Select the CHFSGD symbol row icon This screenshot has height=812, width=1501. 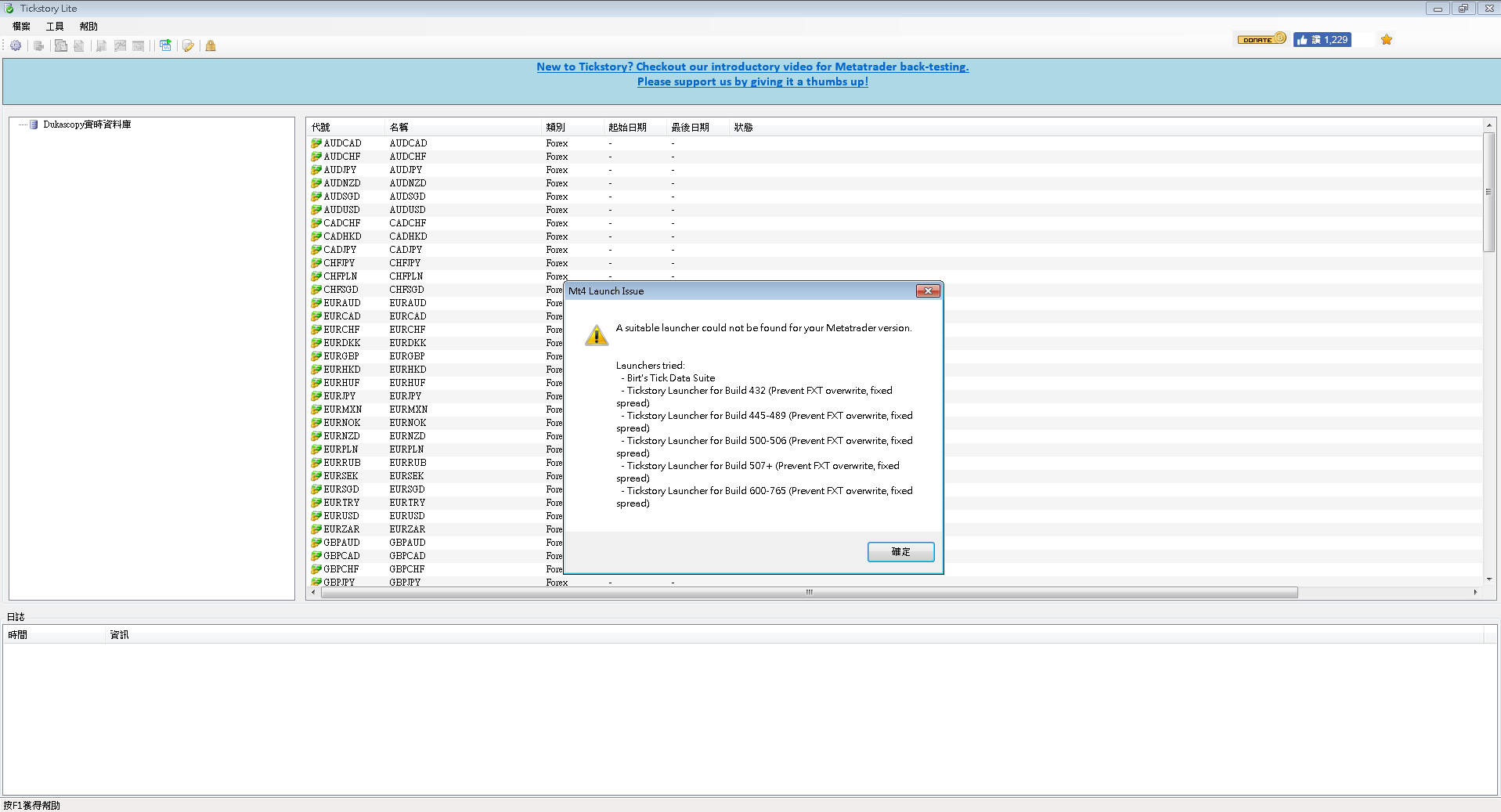point(316,290)
